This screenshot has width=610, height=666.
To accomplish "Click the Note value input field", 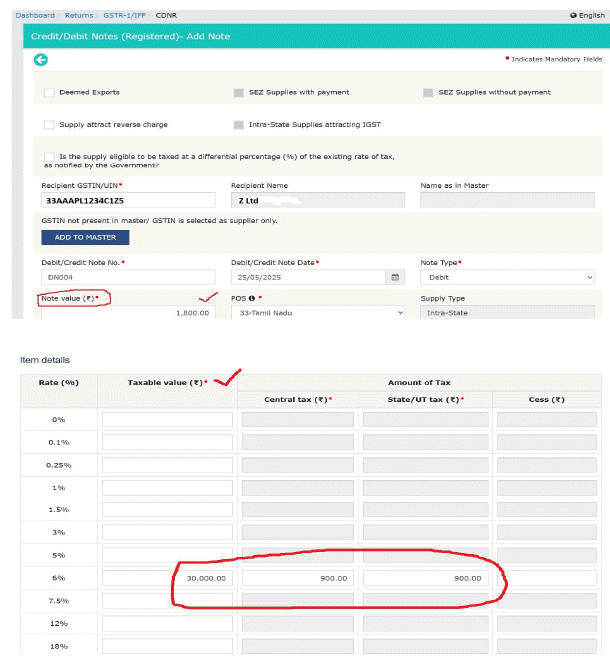I will pos(128,313).
